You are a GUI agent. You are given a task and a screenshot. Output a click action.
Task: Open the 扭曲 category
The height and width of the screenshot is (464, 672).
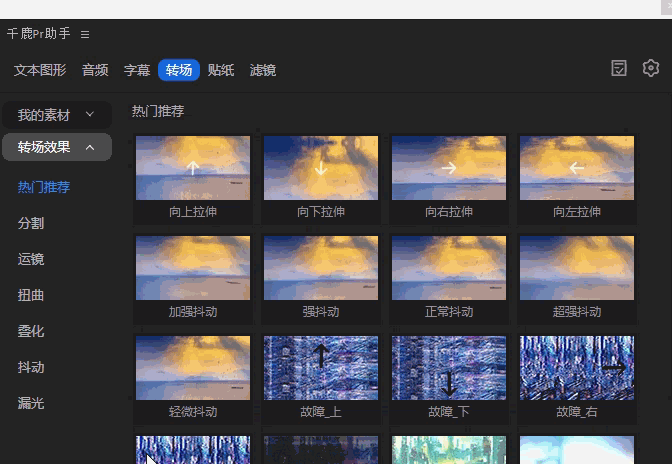(x=30, y=295)
